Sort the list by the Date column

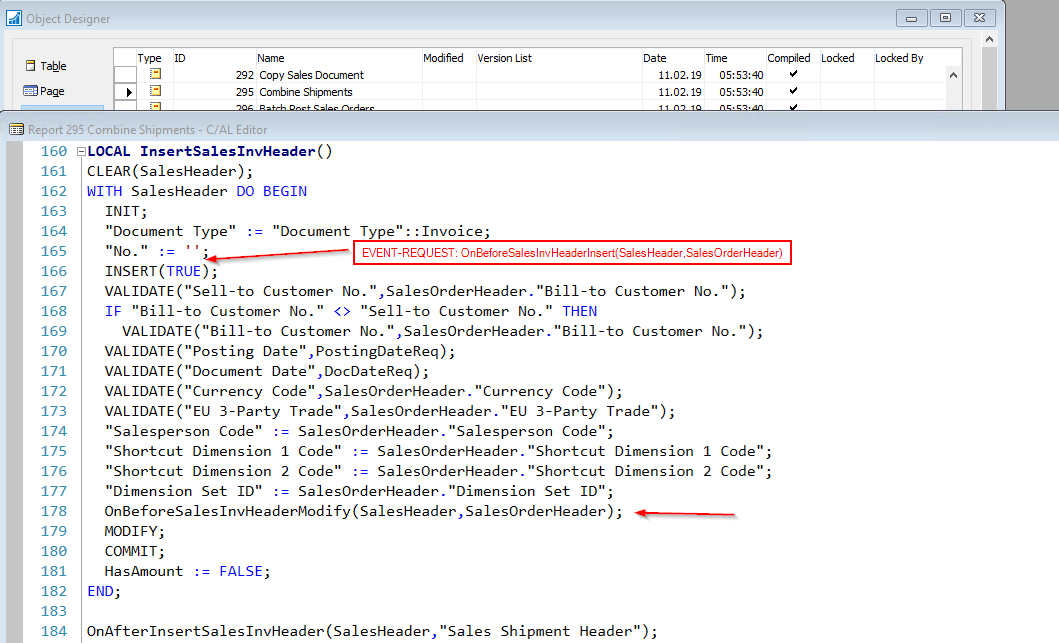point(653,57)
